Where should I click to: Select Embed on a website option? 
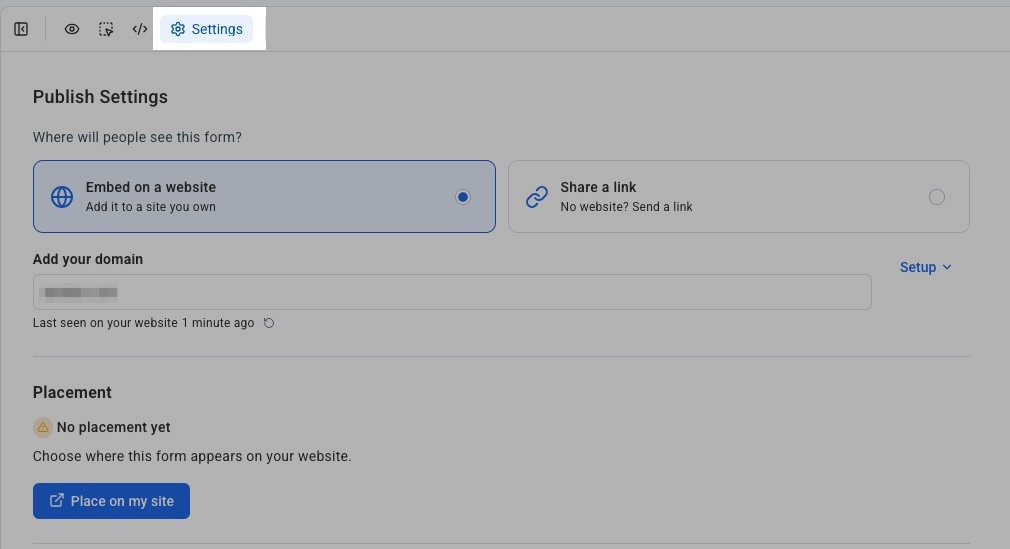click(x=264, y=197)
